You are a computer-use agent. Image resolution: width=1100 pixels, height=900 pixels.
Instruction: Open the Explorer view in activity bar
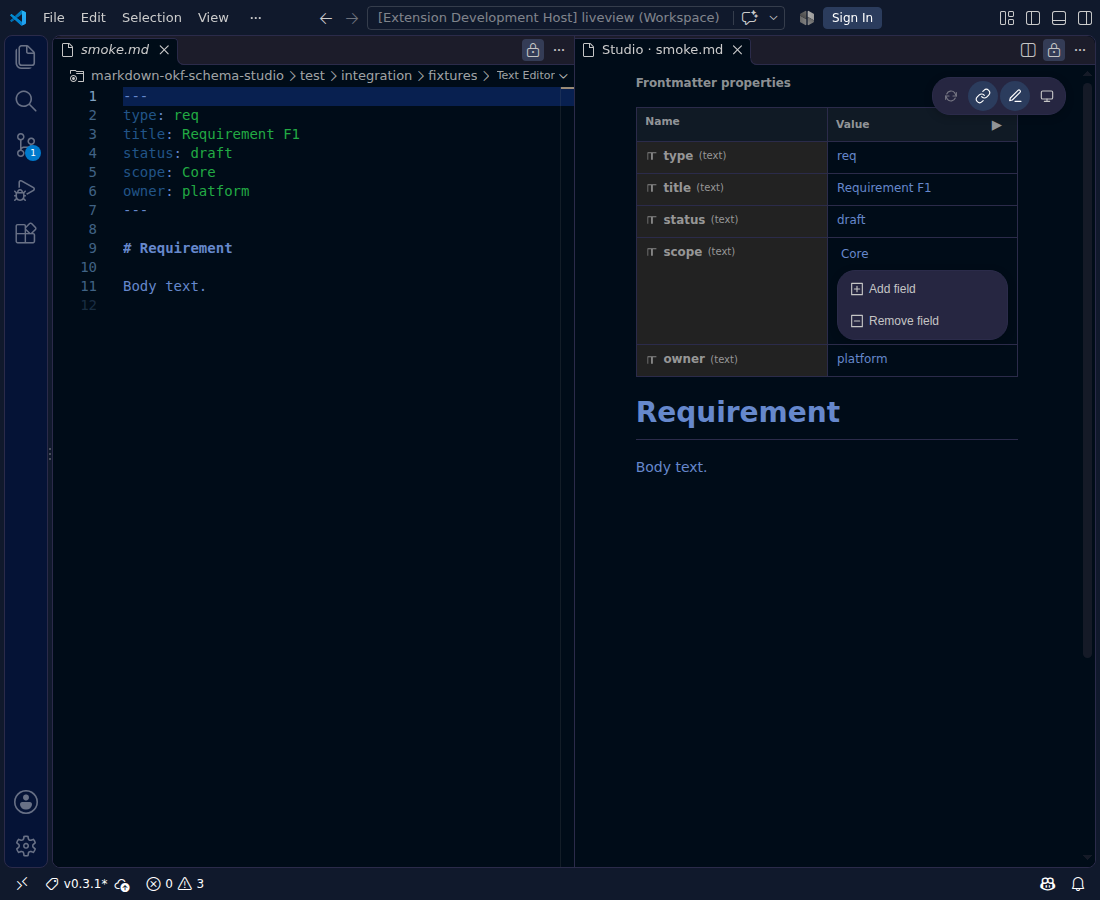point(25,57)
